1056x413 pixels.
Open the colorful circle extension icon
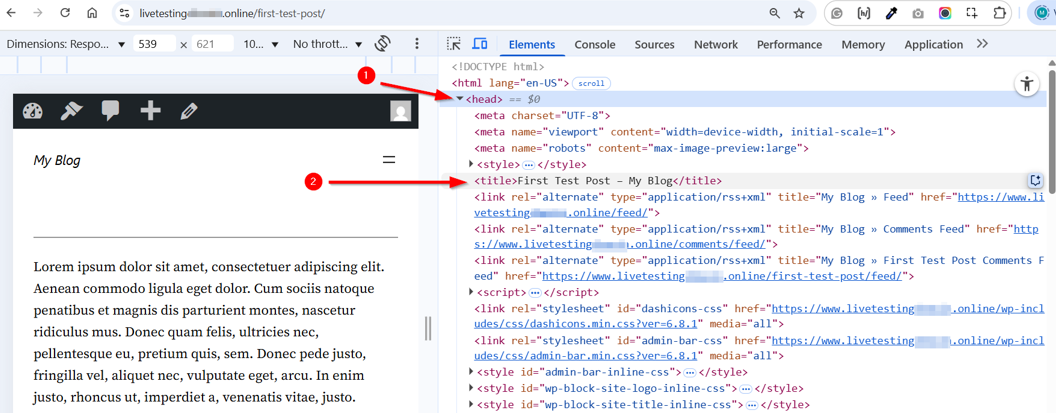[945, 13]
